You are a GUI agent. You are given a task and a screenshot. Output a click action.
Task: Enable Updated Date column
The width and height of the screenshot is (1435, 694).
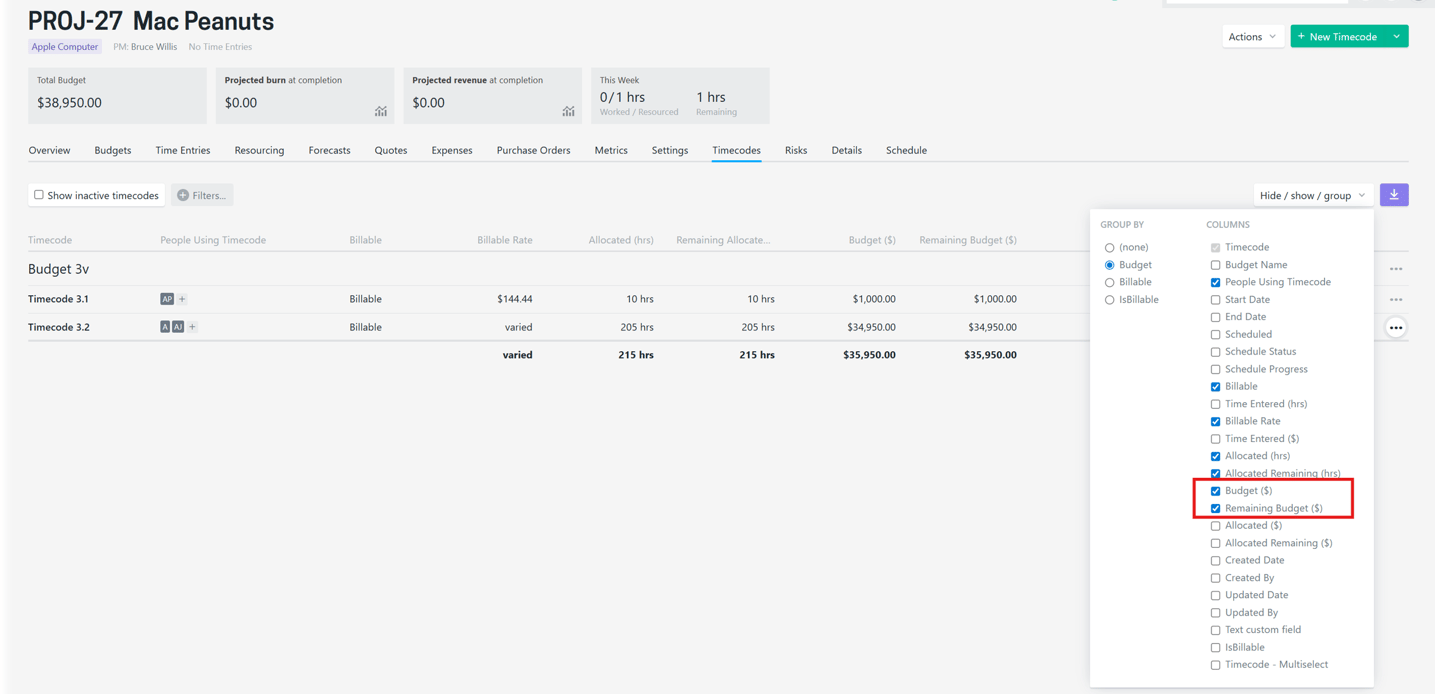tap(1215, 595)
